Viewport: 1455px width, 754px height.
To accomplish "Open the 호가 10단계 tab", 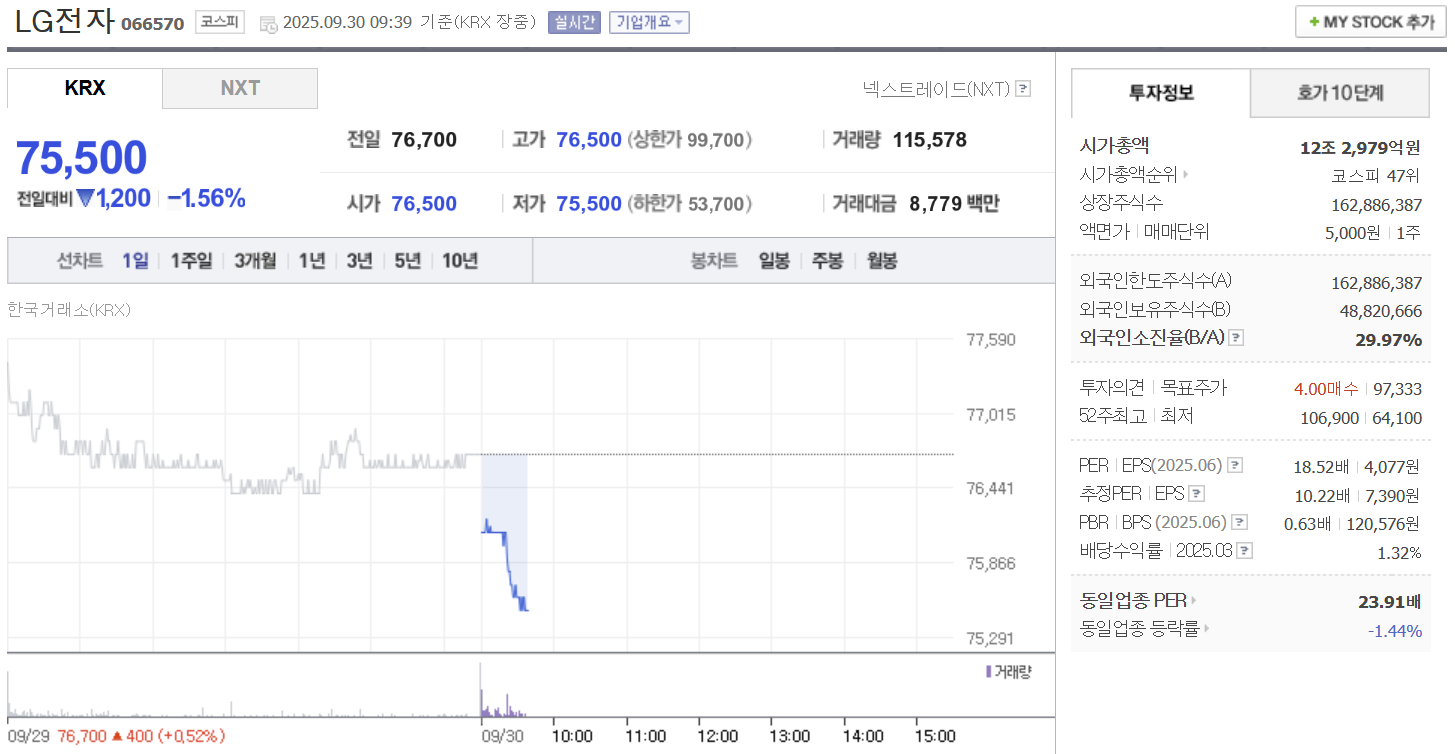I will [1339, 93].
